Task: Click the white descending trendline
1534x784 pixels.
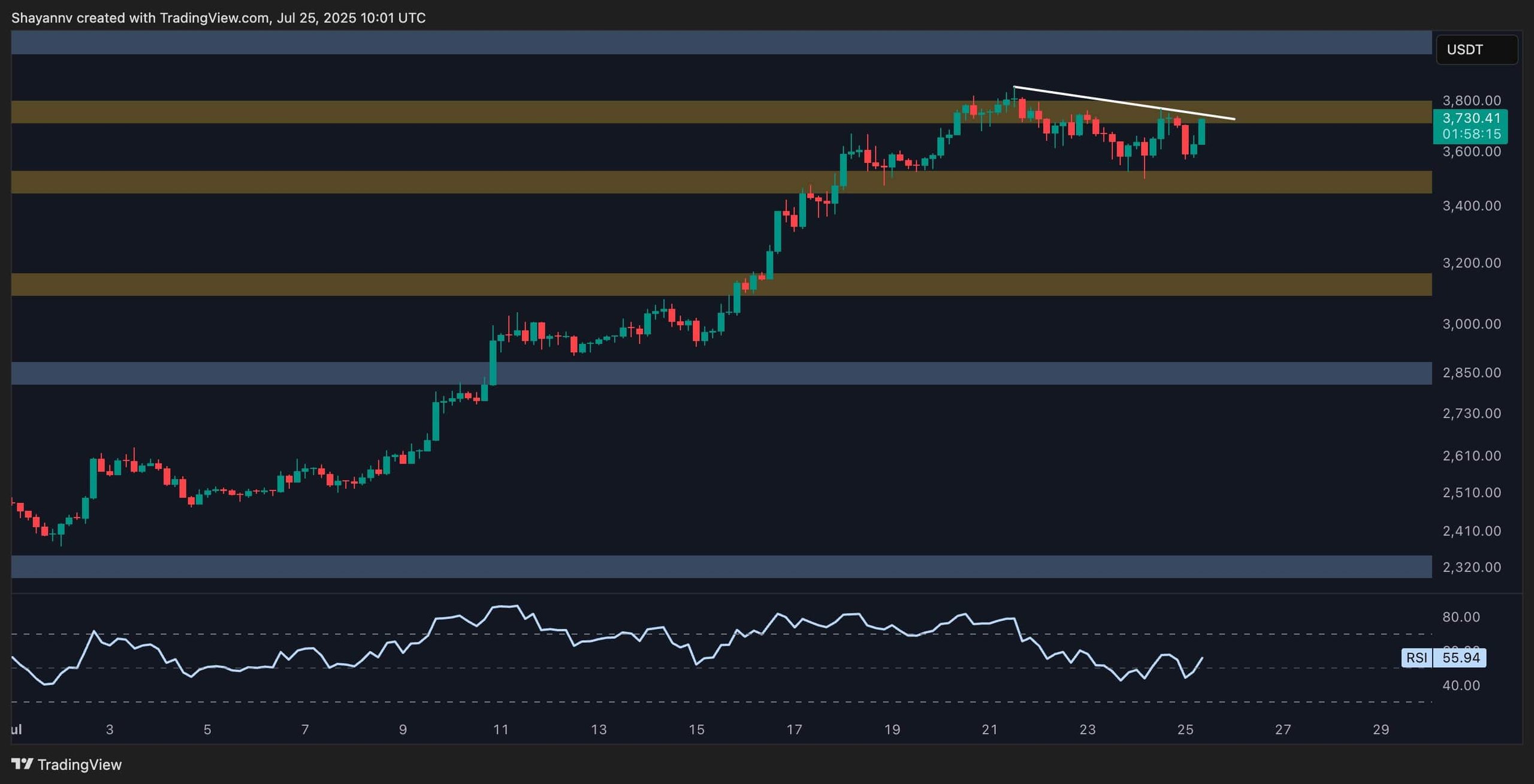Action: click(1124, 103)
